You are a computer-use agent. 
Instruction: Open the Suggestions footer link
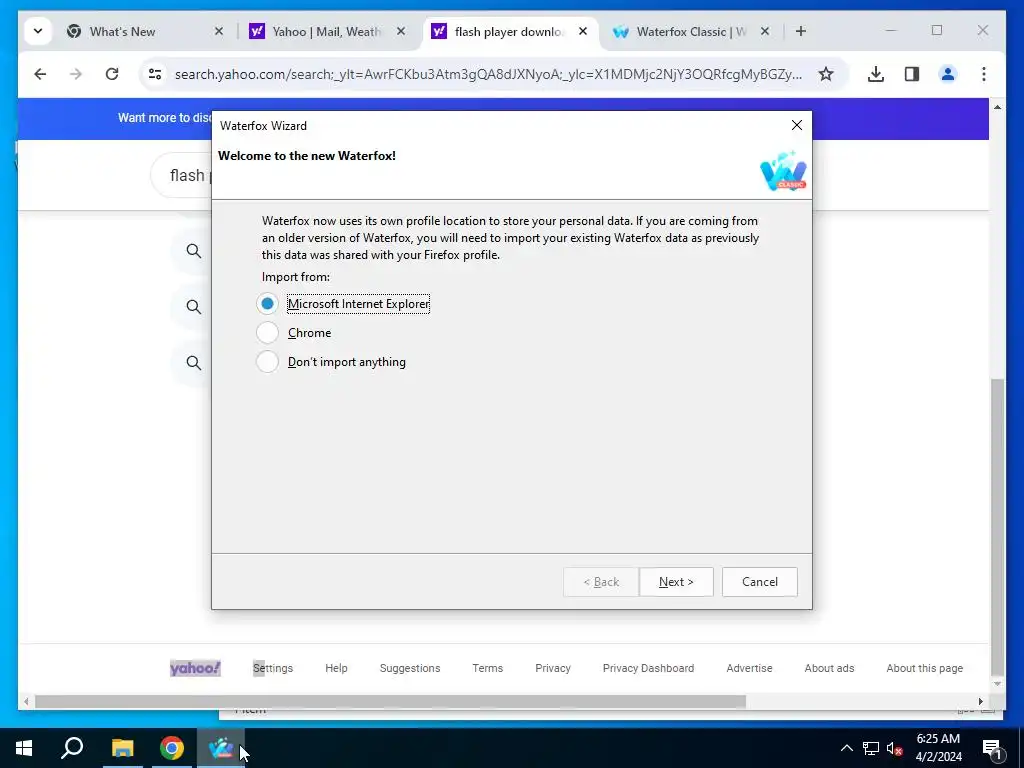coord(410,667)
